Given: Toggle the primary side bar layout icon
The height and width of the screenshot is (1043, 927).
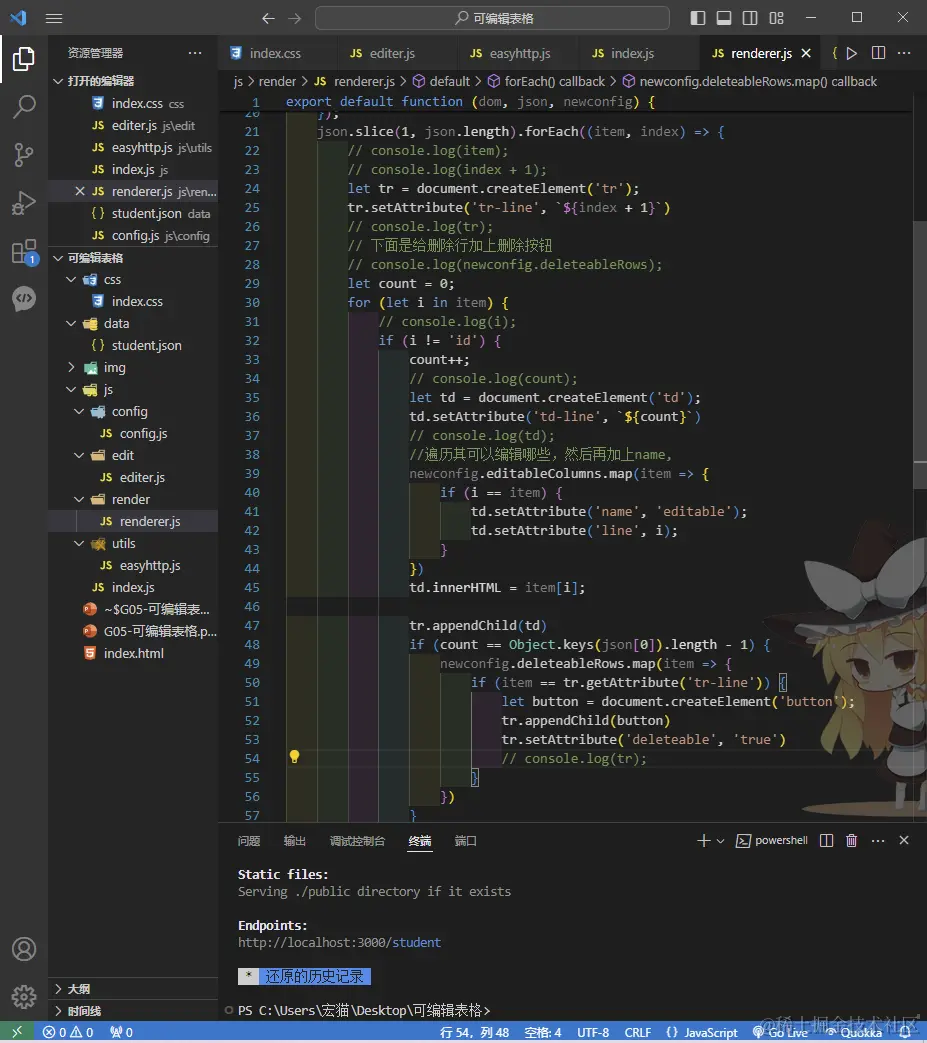Looking at the screenshot, I should pyautogui.click(x=698, y=18).
